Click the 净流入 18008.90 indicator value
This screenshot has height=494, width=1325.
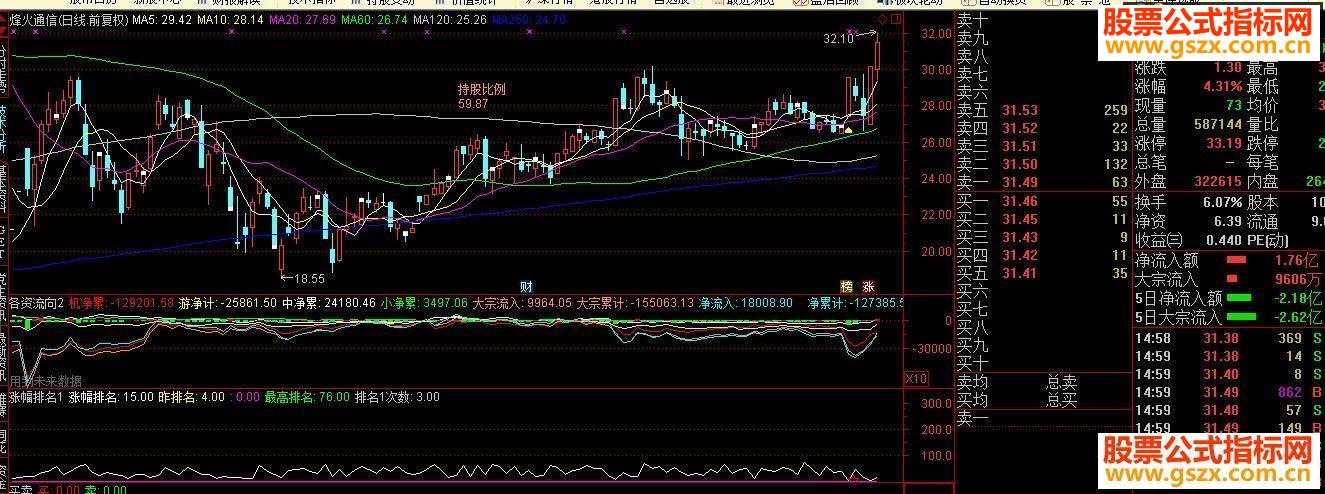point(746,302)
